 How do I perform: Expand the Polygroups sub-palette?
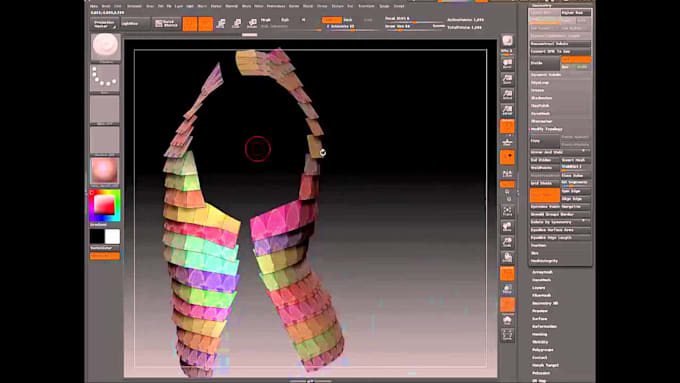[x=543, y=350]
